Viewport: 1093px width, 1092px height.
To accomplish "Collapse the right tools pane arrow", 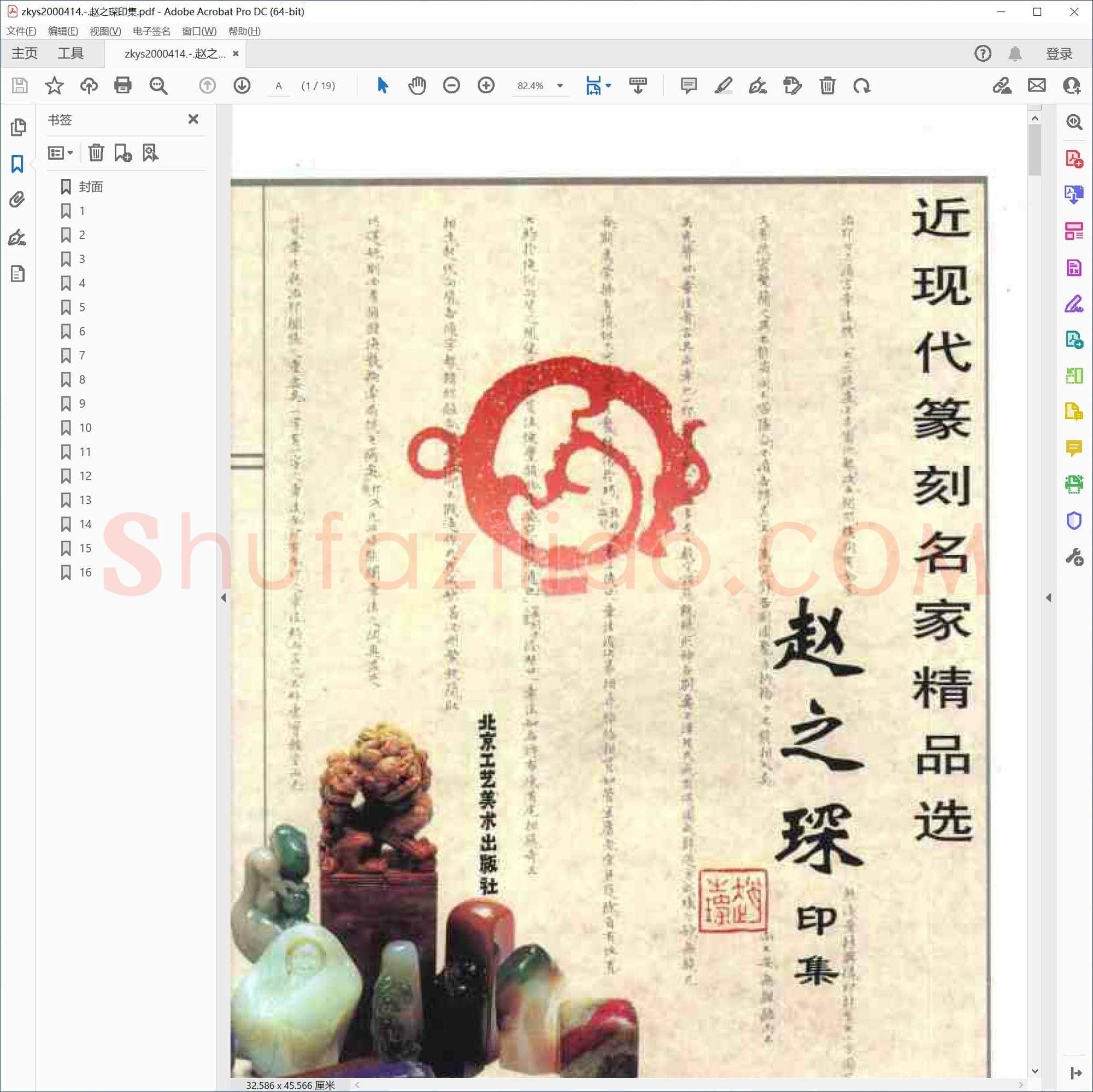I will click(1048, 597).
